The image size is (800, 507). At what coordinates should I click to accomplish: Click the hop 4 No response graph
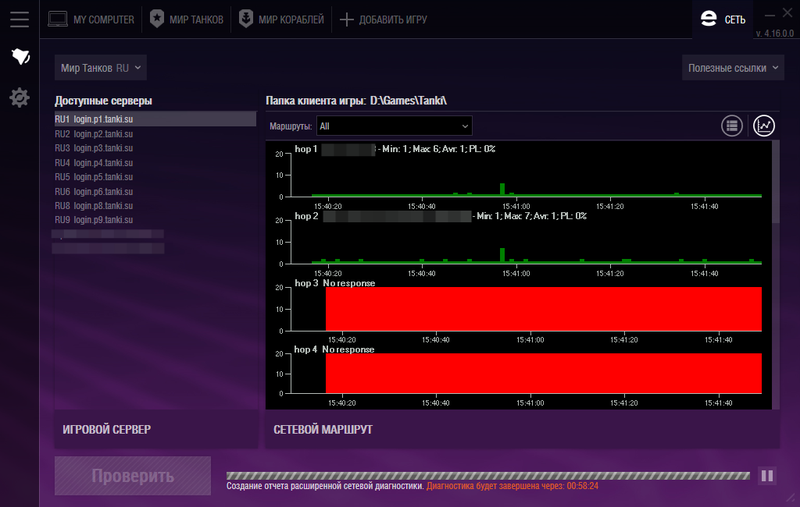519,375
